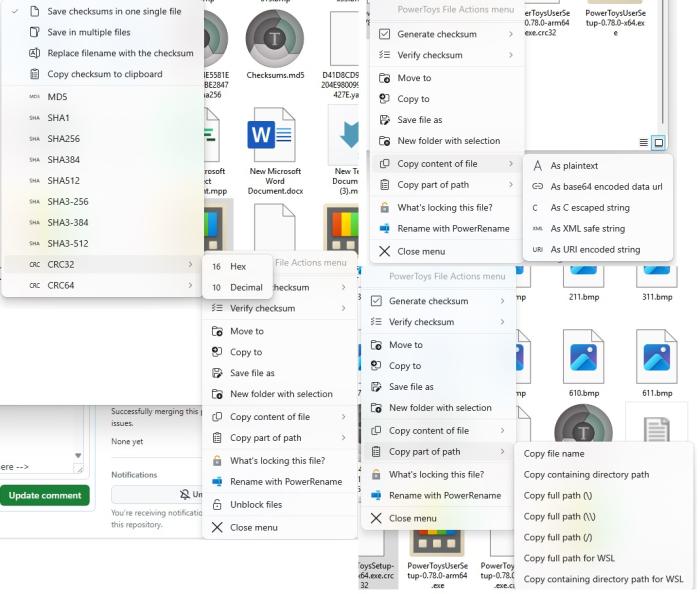The width and height of the screenshot is (700, 594).
Task: Click the As C escaped string icon
Action: click(535, 208)
